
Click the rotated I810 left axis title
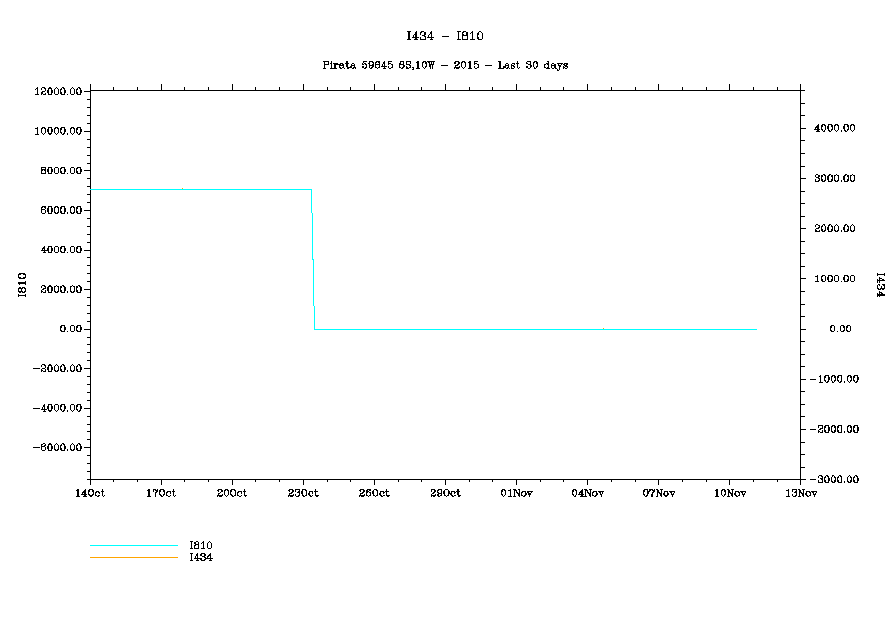[22, 285]
